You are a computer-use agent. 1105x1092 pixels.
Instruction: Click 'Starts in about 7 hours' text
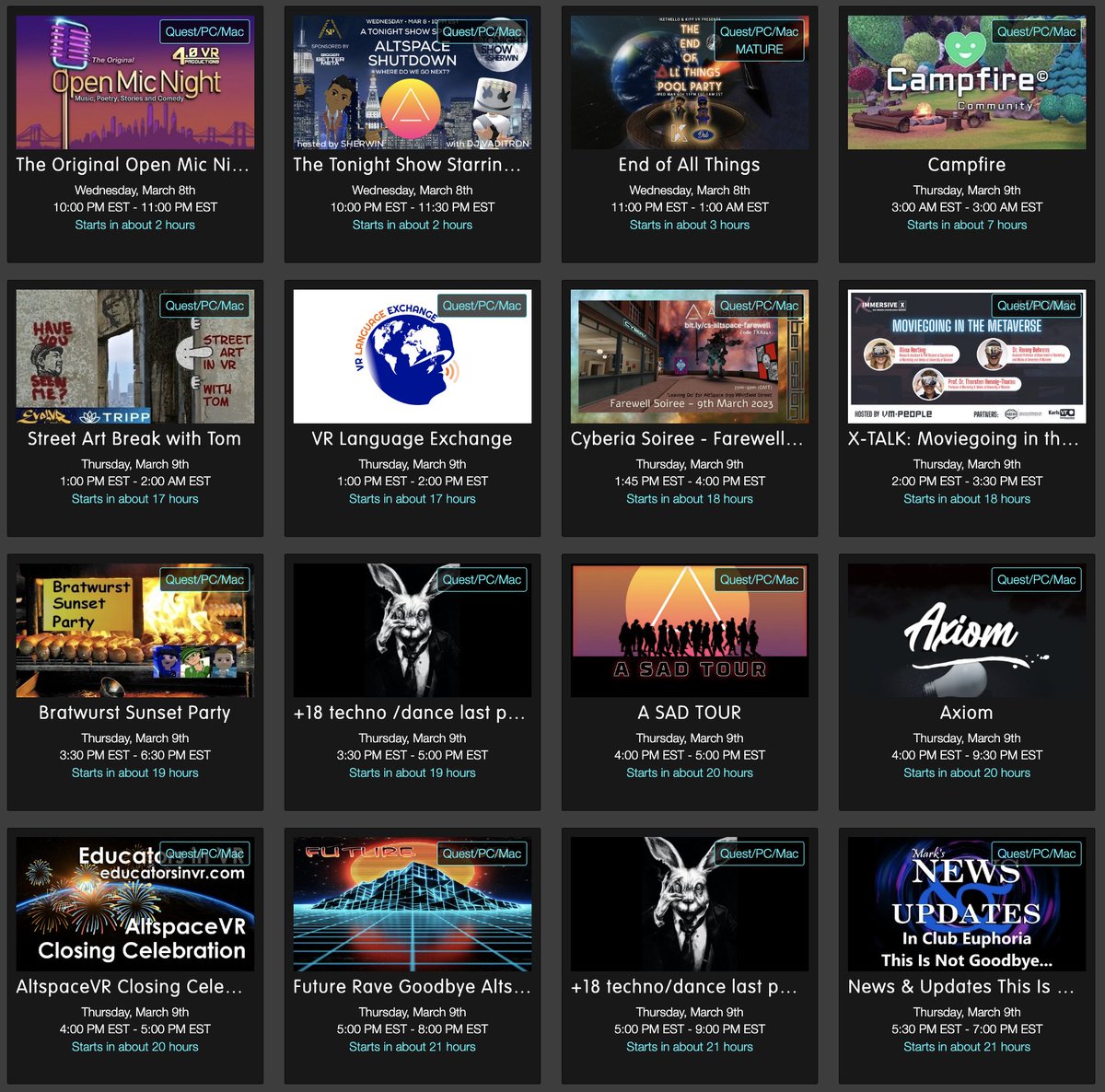tap(967, 225)
